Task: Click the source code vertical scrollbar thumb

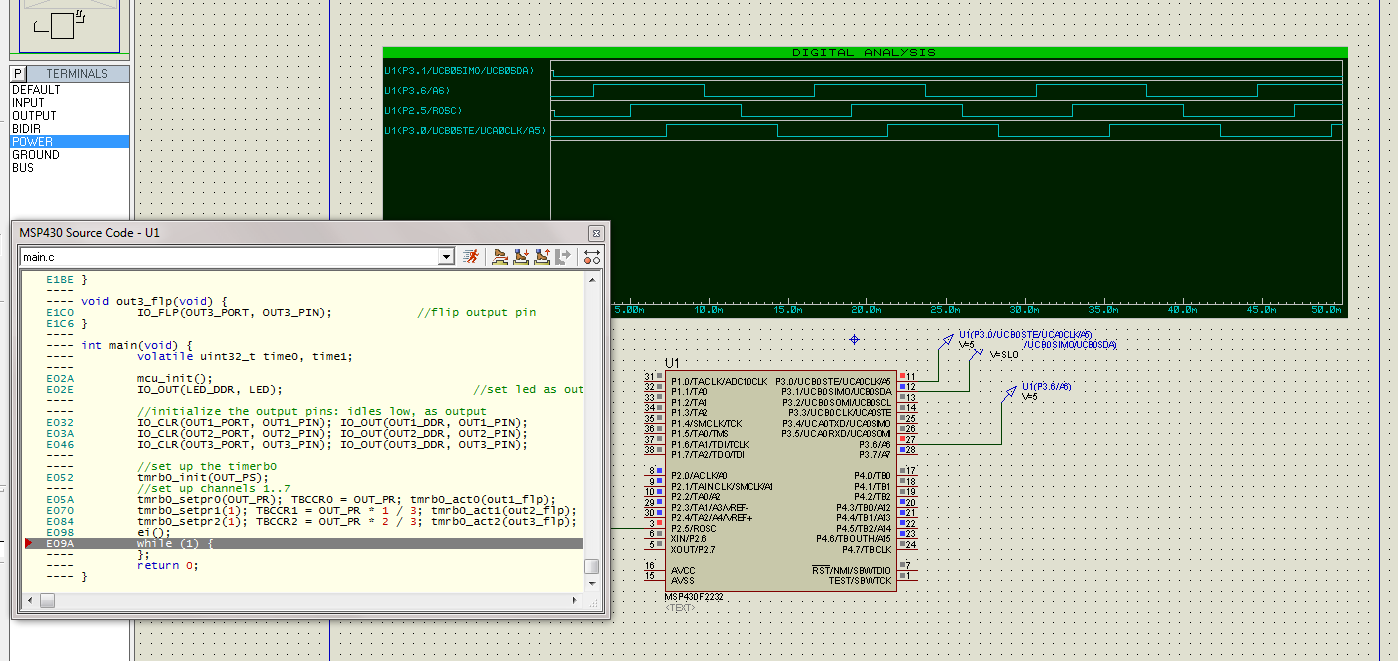Action: (592, 566)
